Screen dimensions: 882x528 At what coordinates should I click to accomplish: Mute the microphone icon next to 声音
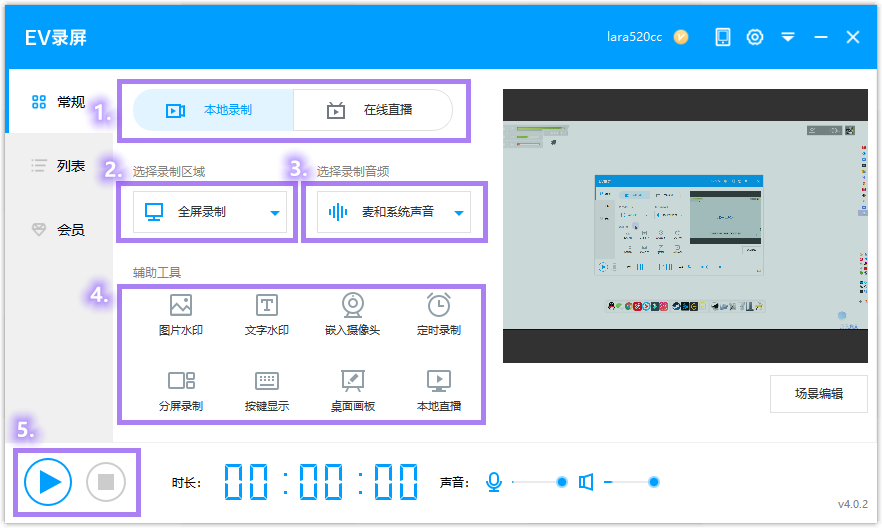click(493, 482)
